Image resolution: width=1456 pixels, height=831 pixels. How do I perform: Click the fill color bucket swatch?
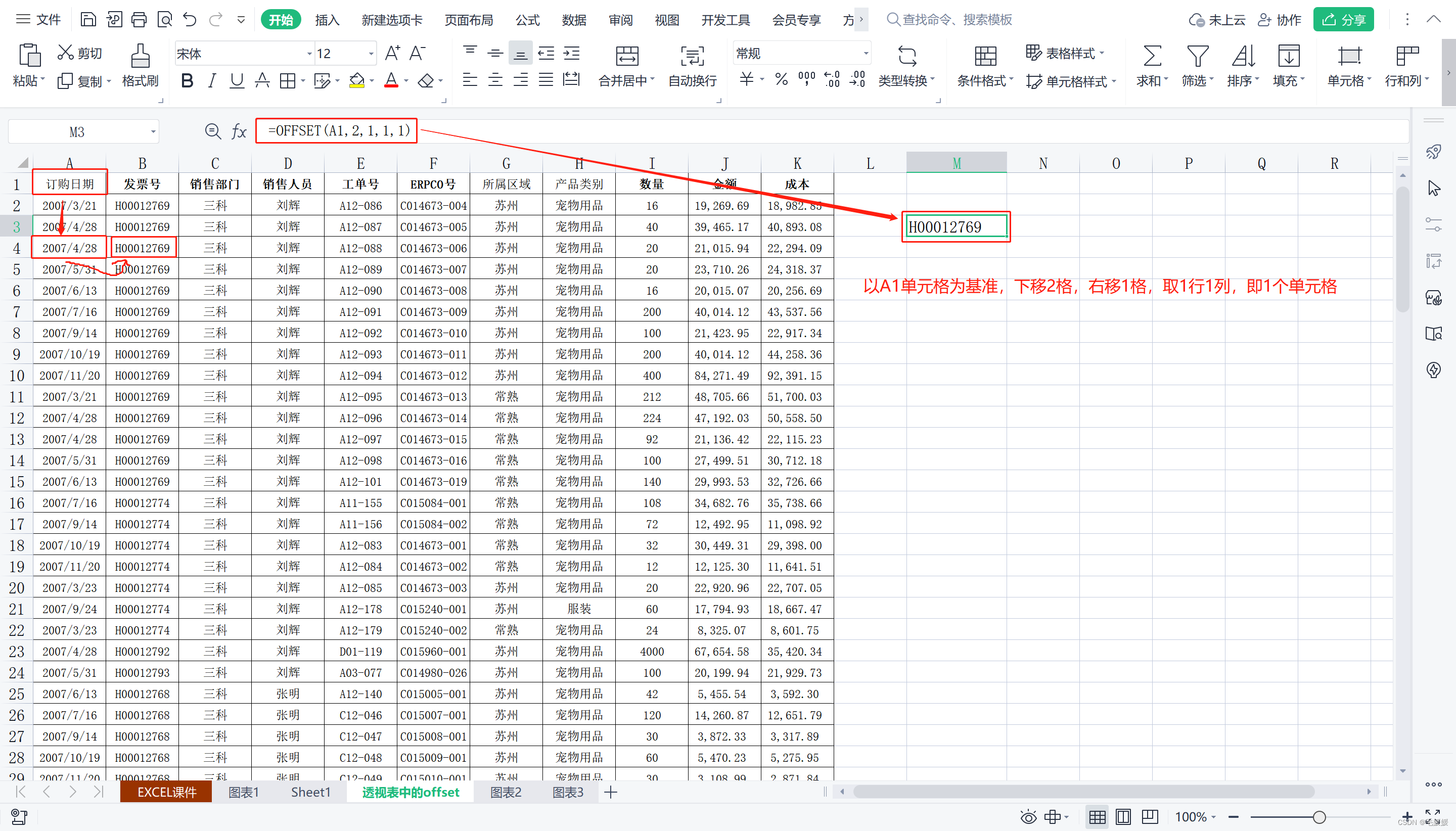click(x=357, y=80)
